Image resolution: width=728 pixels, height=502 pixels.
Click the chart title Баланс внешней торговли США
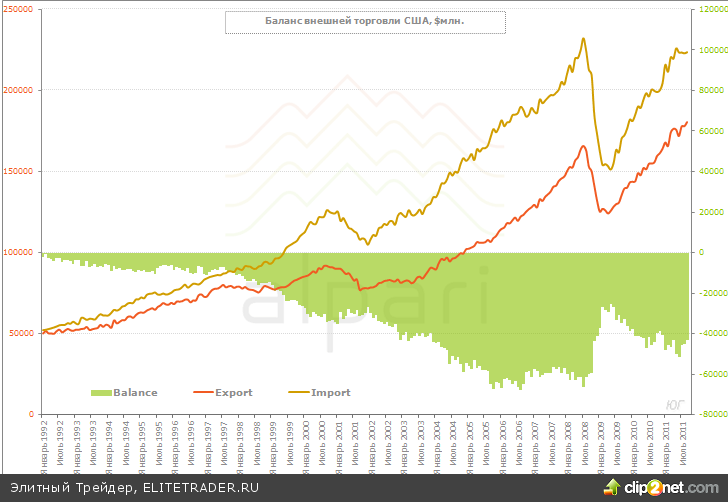[x=364, y=21]
